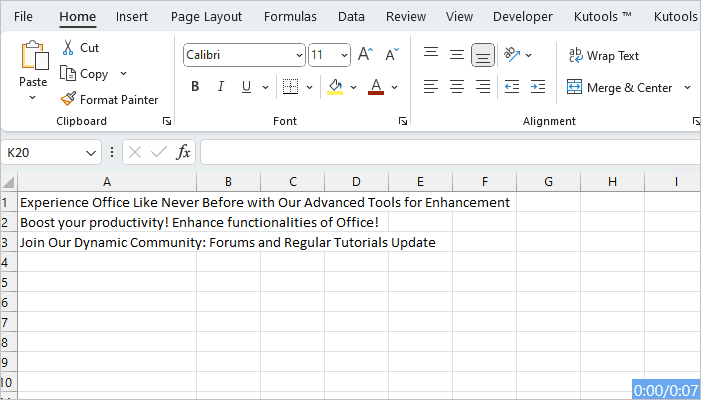This screenshot has width=701, height=400.
Task: Click the Increase Indent icon
Action: 537,87
